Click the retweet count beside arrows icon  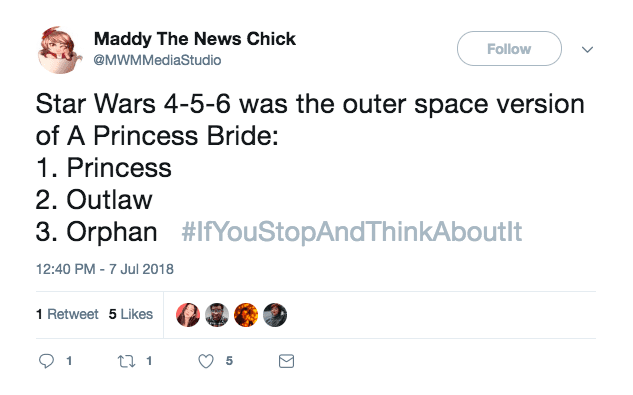coord(149,361)
